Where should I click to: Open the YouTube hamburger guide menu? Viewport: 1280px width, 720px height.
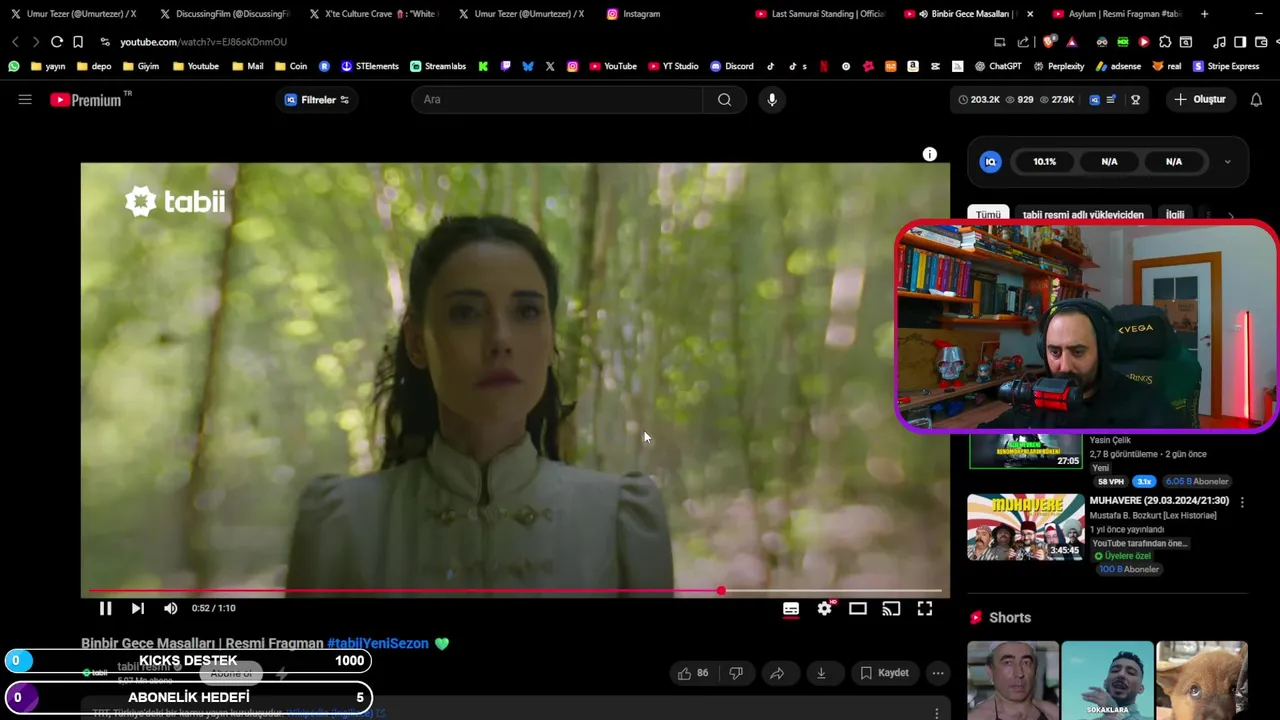pyautogui.click(x=25, y=99)
